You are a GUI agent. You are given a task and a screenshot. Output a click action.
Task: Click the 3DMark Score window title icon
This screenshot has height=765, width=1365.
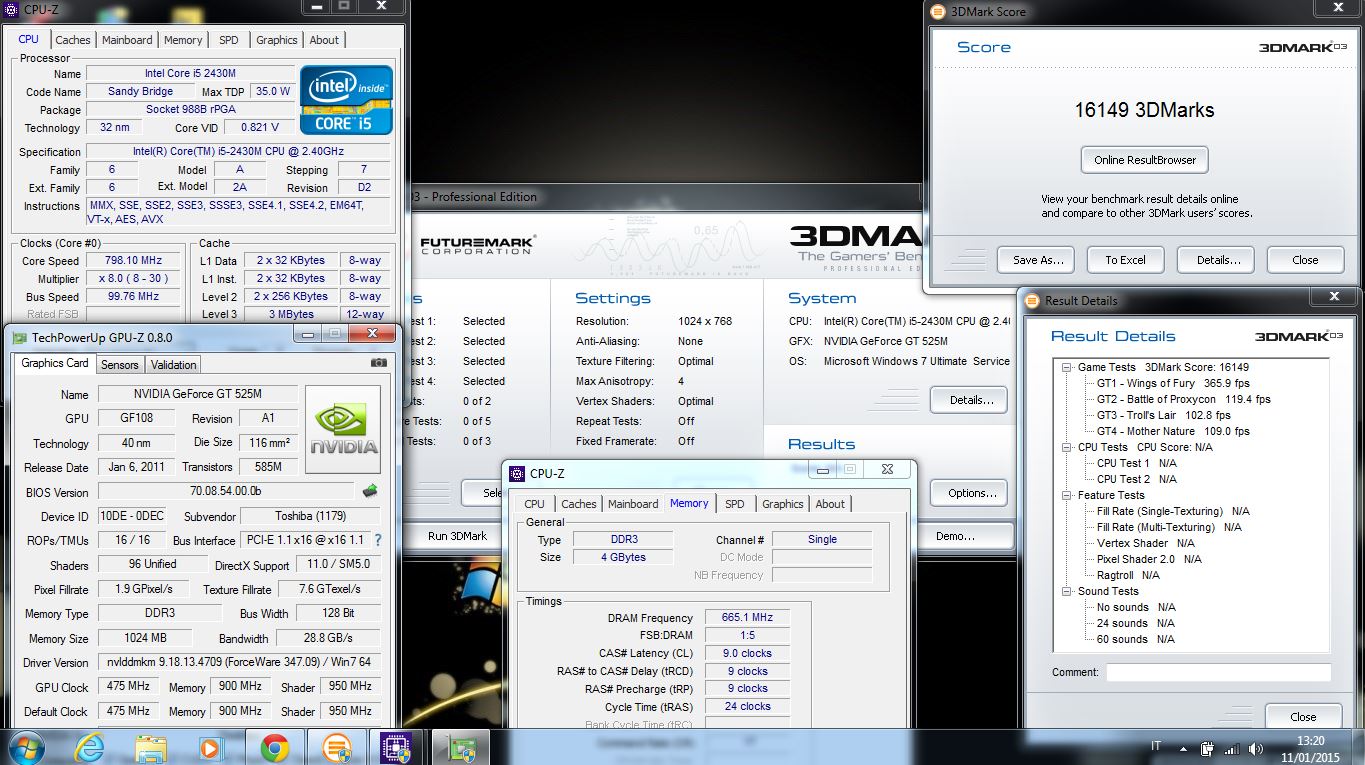(937, 12)
